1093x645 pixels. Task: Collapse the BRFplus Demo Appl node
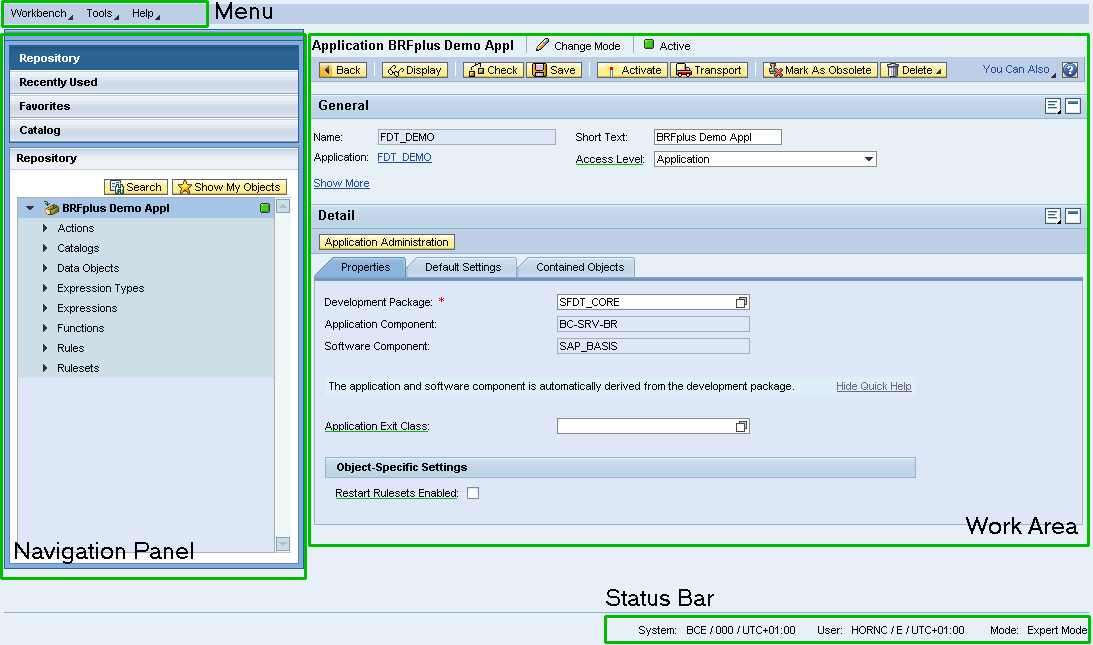pyautogui.click(x=30, y=209)
